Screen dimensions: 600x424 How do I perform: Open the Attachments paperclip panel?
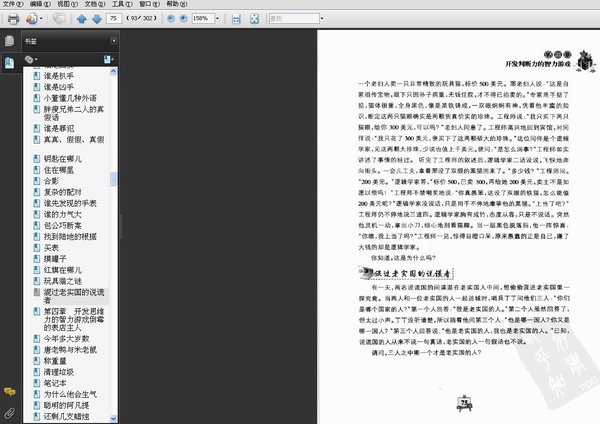pyautogui.click(x=9, y=410)
